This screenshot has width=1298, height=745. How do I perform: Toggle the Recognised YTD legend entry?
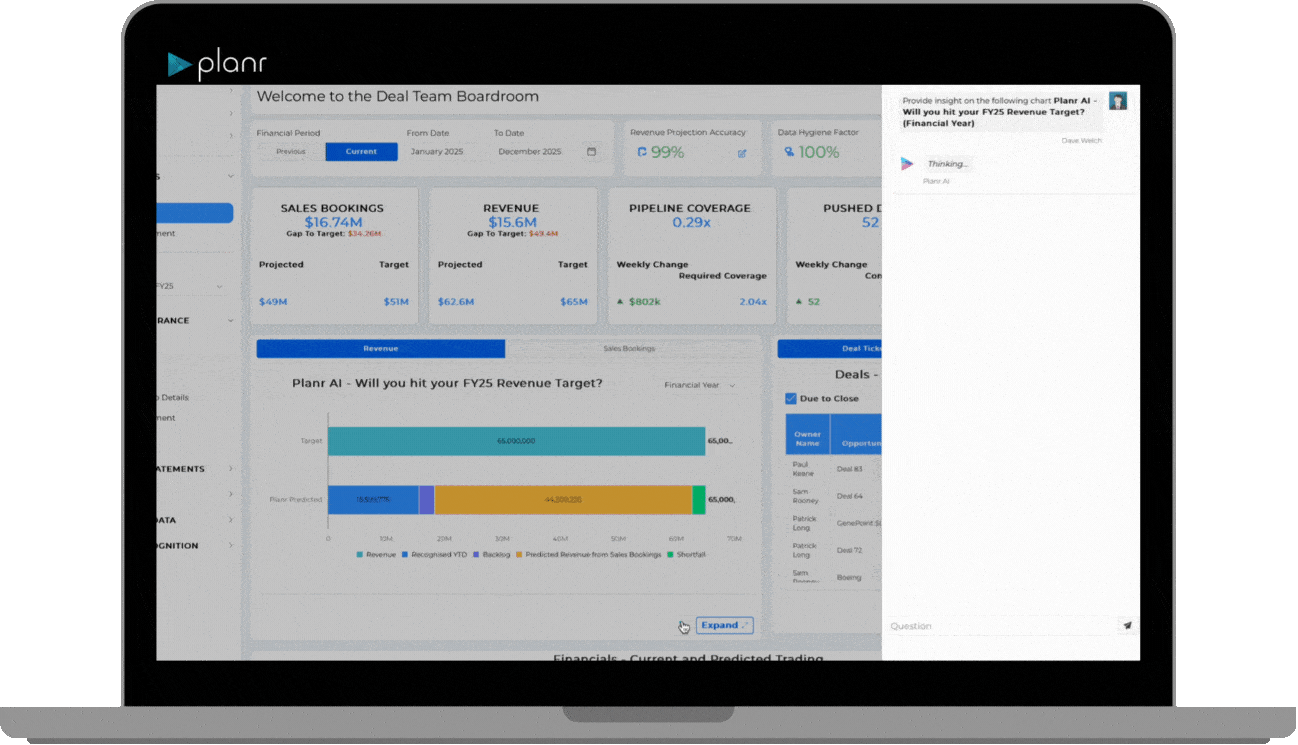(x=435, y=554)
